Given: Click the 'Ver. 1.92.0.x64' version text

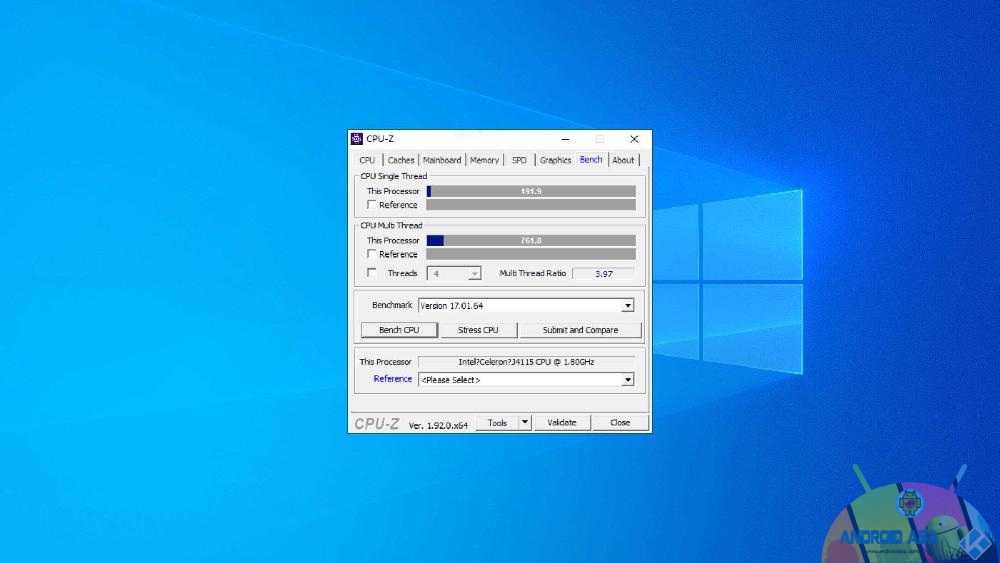Looking at the screenshot, I should (x=438, y=425).
